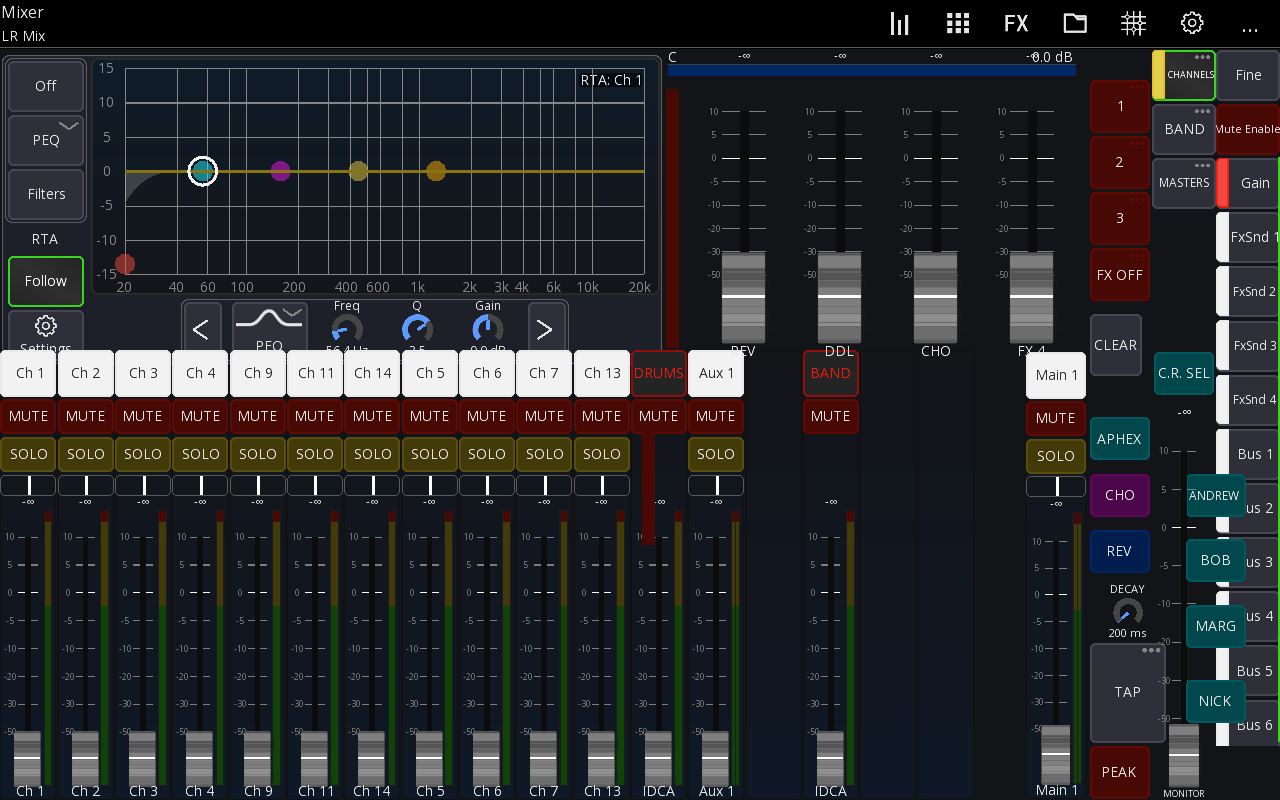Solo Ch 3
This screenshot has width=1280, height=800.
143,454
